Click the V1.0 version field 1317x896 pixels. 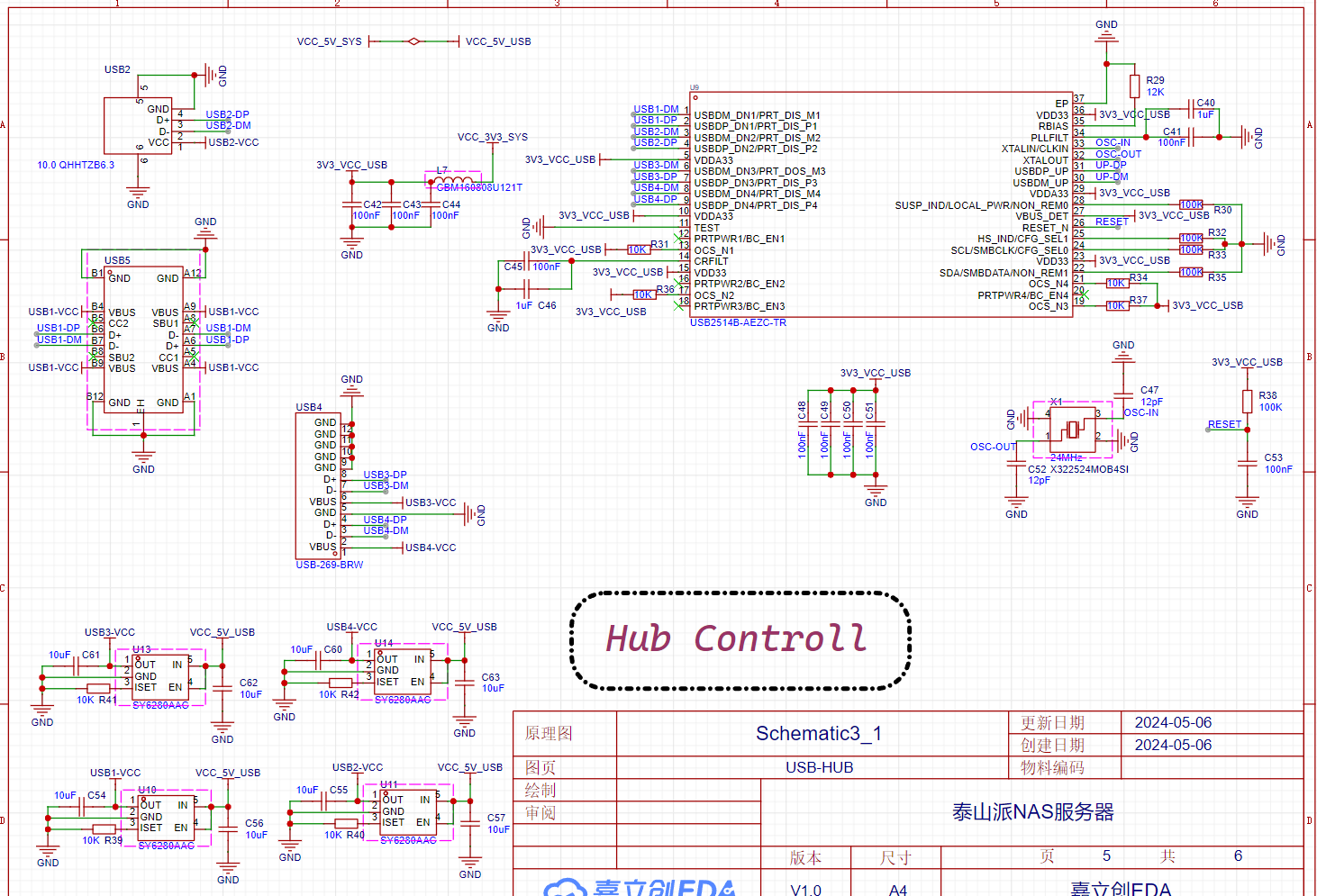pyautogui.click(x=806, y=890)
